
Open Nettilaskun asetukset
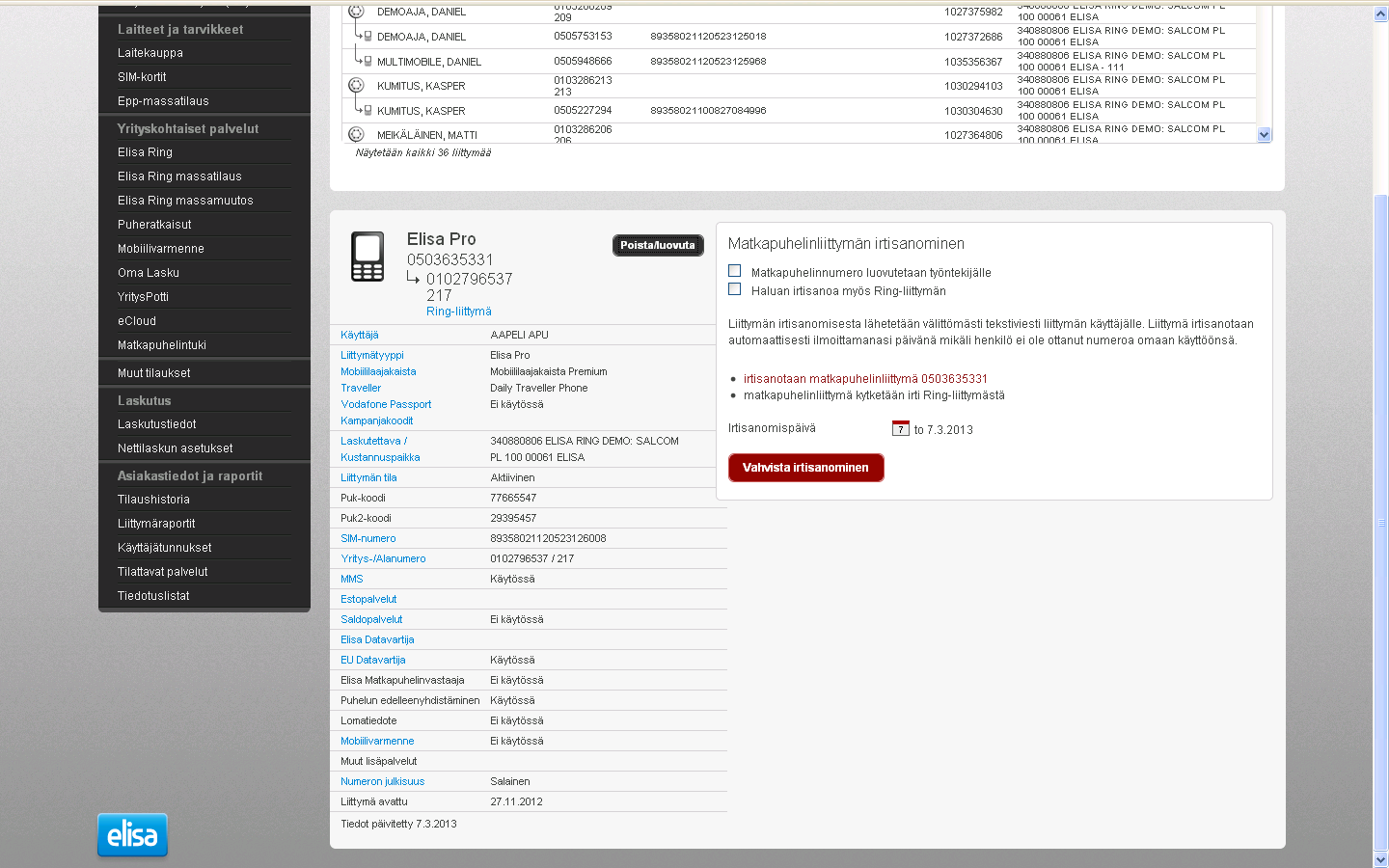point(176,448)
